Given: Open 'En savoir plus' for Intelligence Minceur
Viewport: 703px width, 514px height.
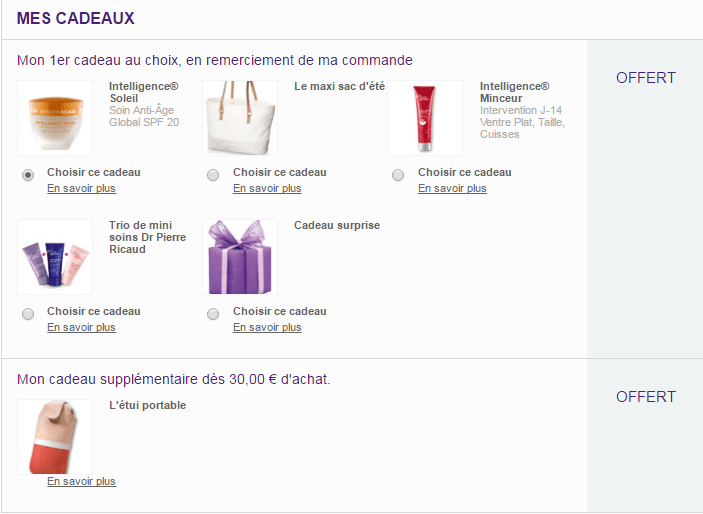Looking at the screenshot, I should [452, 188].
